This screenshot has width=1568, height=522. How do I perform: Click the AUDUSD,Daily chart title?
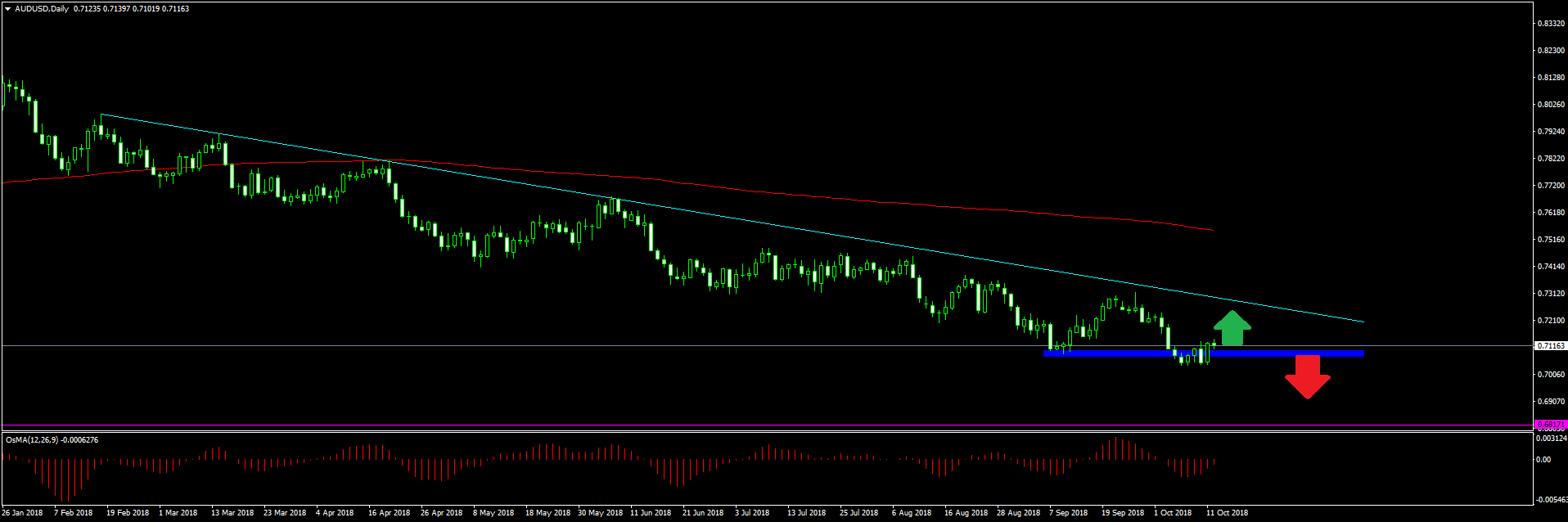point(42,9)
